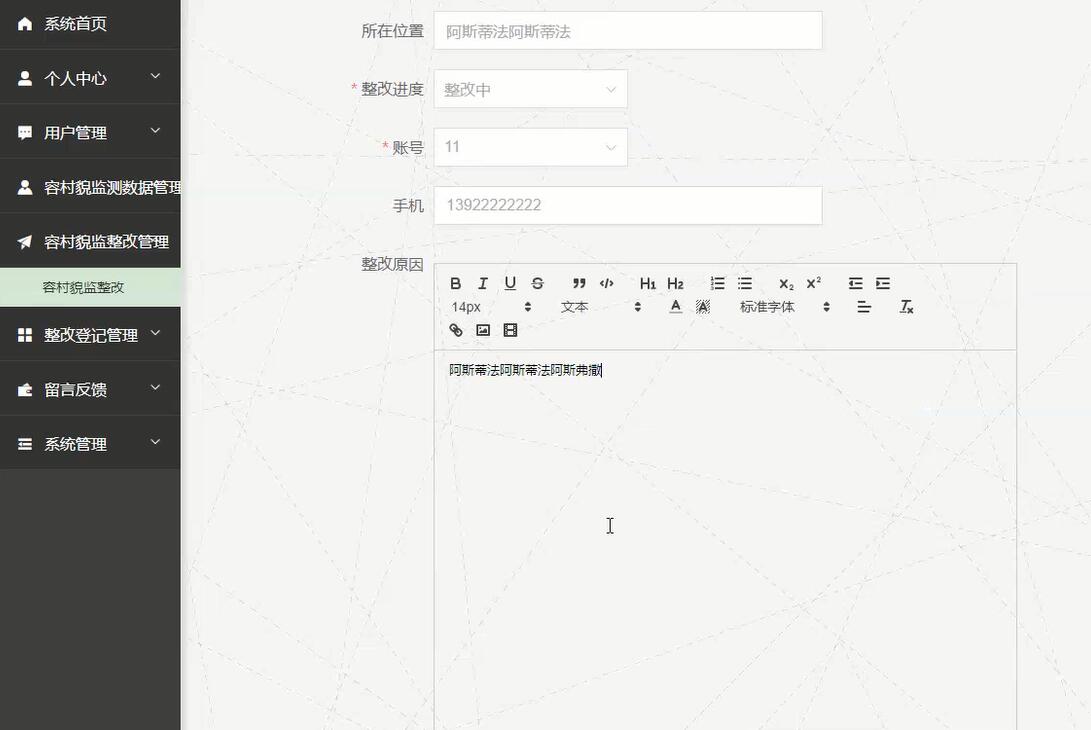Apply H1 heading style
The image size is (1091, 730).
647,283
